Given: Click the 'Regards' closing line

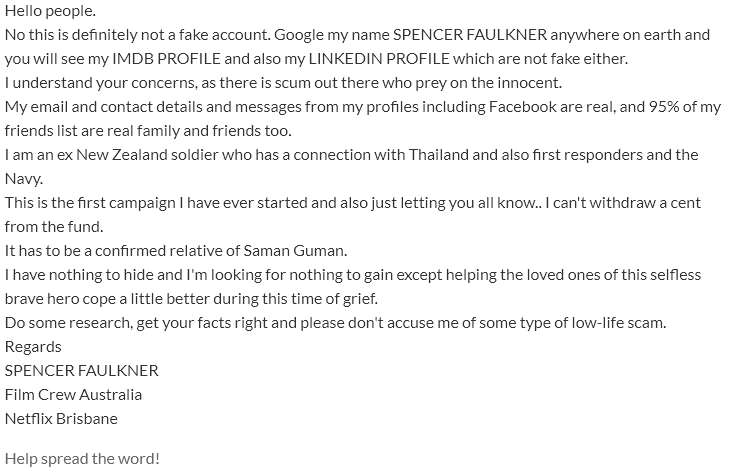Looking at the screenshot, I should [x=33, y=347].
